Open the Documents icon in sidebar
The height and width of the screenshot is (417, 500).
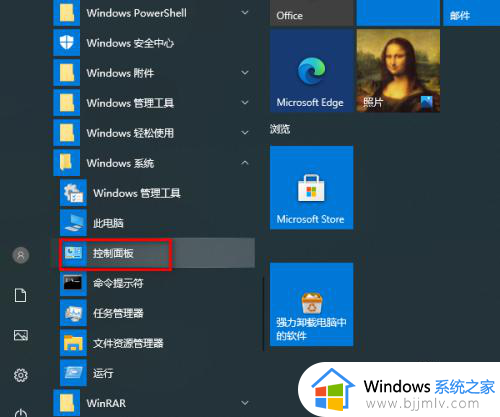[21, 295]
